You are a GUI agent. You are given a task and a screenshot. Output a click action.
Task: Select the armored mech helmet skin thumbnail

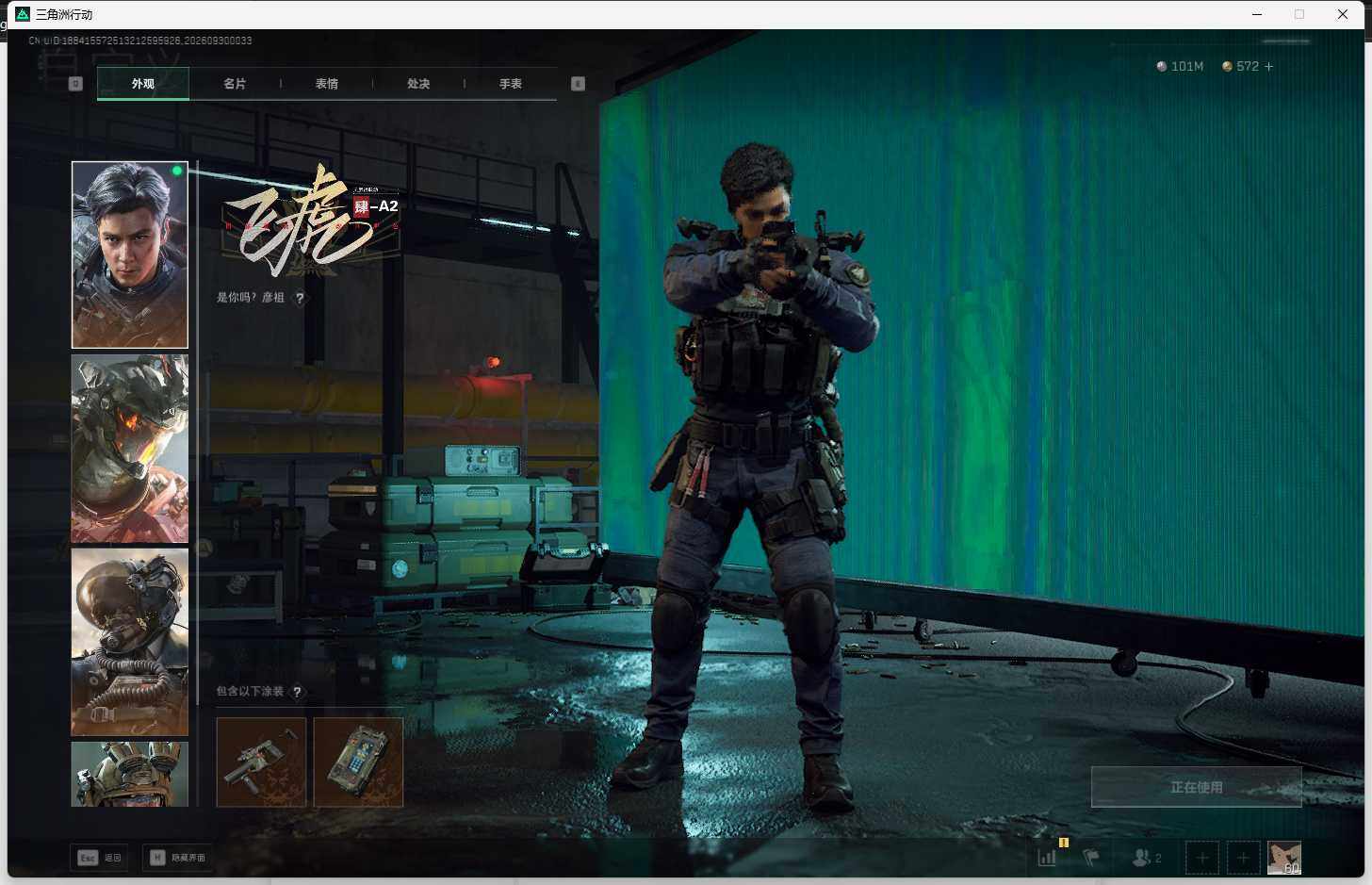click(x=130, y=449)
